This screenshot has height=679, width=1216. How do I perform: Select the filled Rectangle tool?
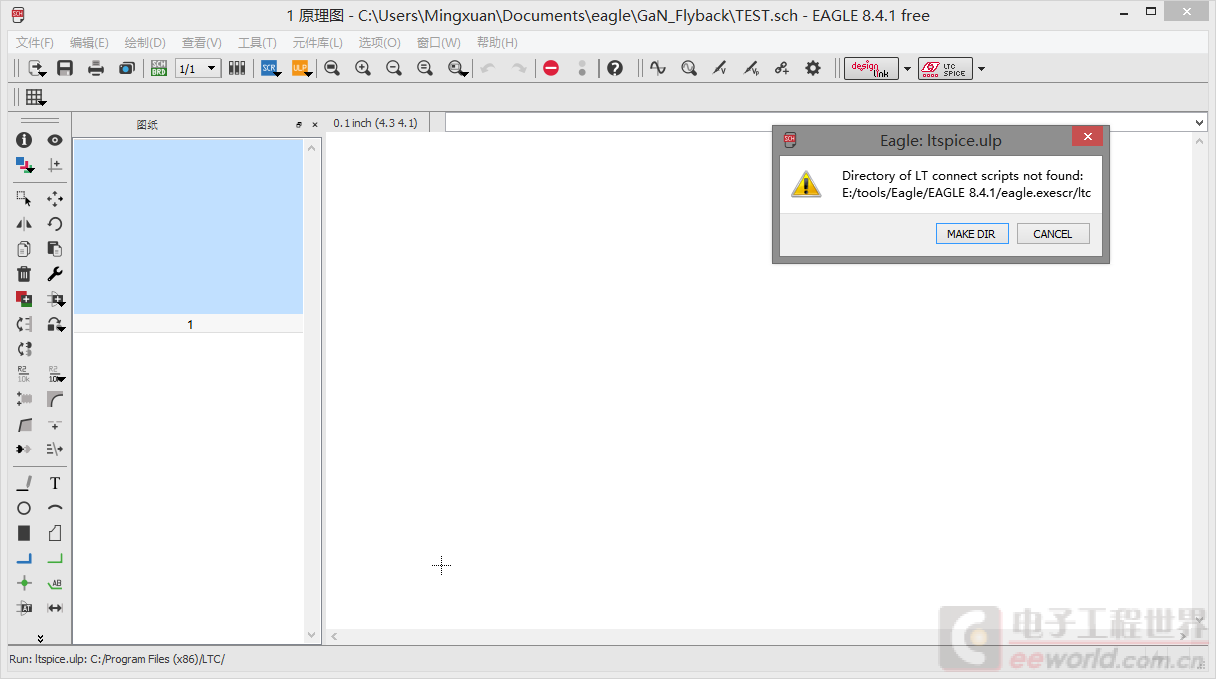[24, 533]
